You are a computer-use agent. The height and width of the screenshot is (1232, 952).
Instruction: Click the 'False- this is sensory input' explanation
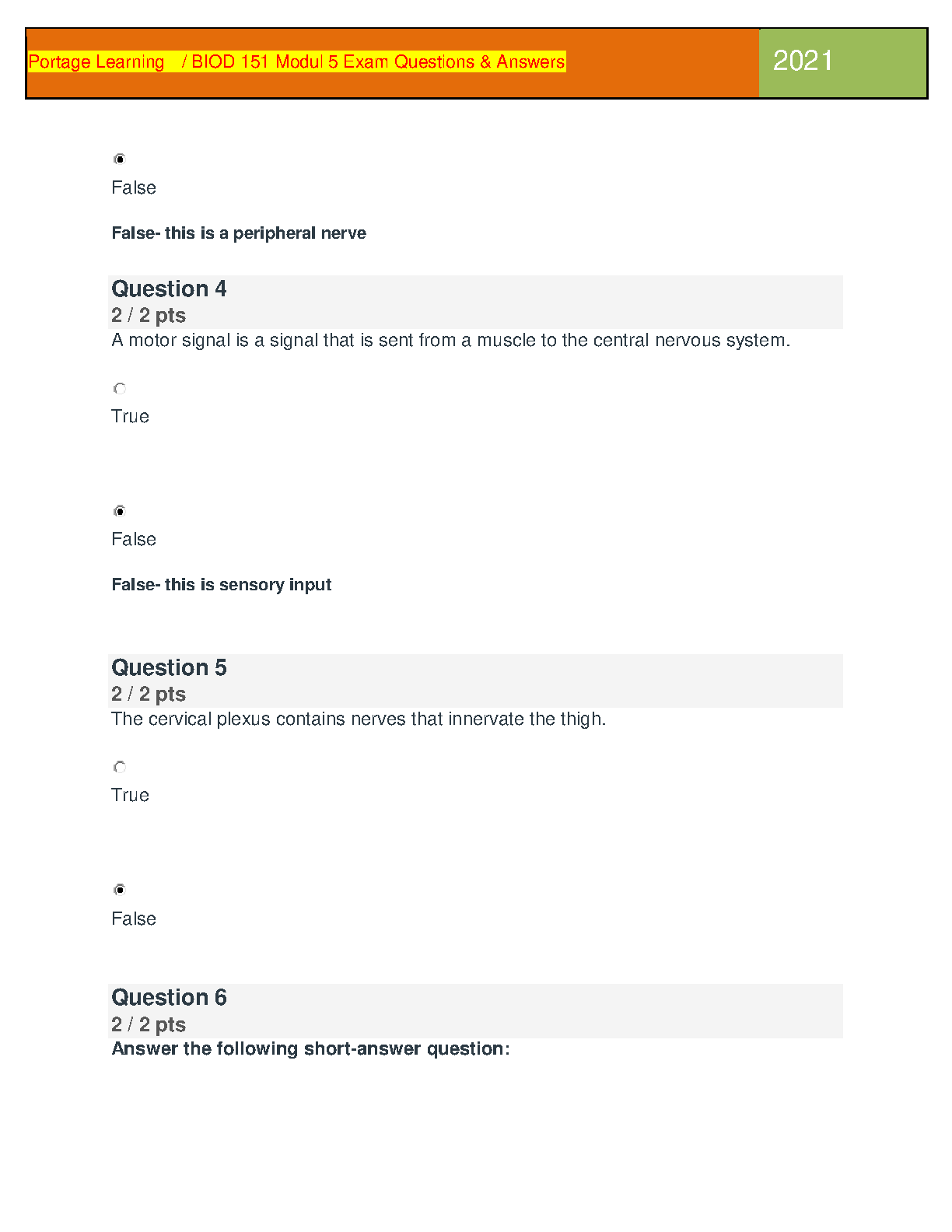click(222, 585)
